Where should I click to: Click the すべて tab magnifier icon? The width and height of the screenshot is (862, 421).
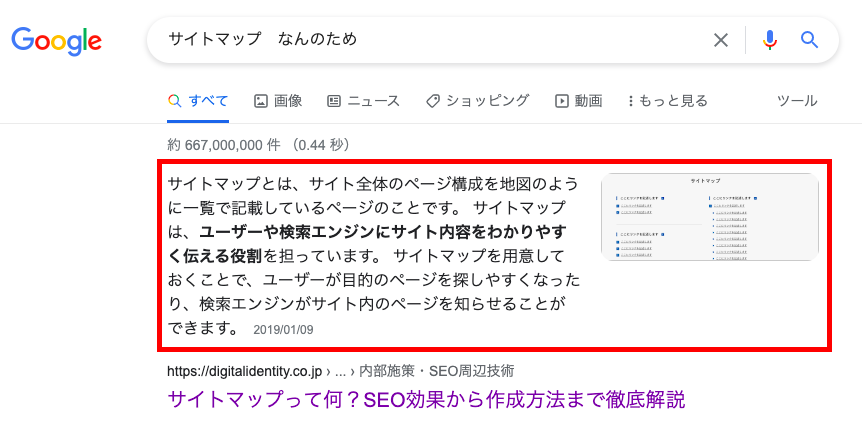coord(174,101)
